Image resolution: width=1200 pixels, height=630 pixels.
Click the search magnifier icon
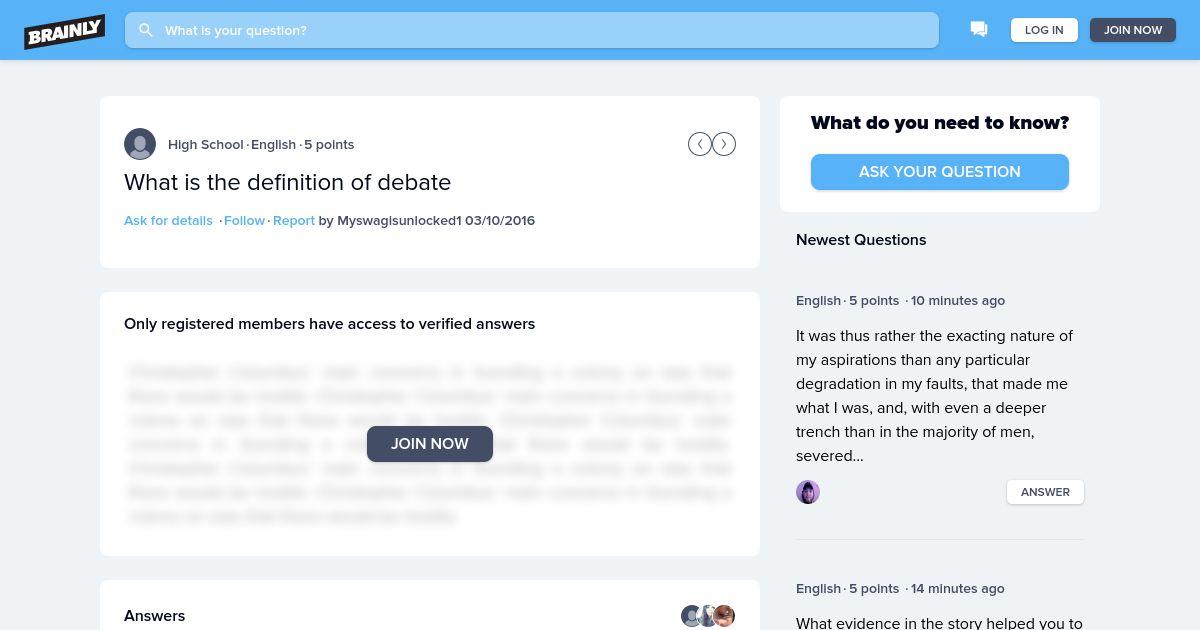click(146, 30)
